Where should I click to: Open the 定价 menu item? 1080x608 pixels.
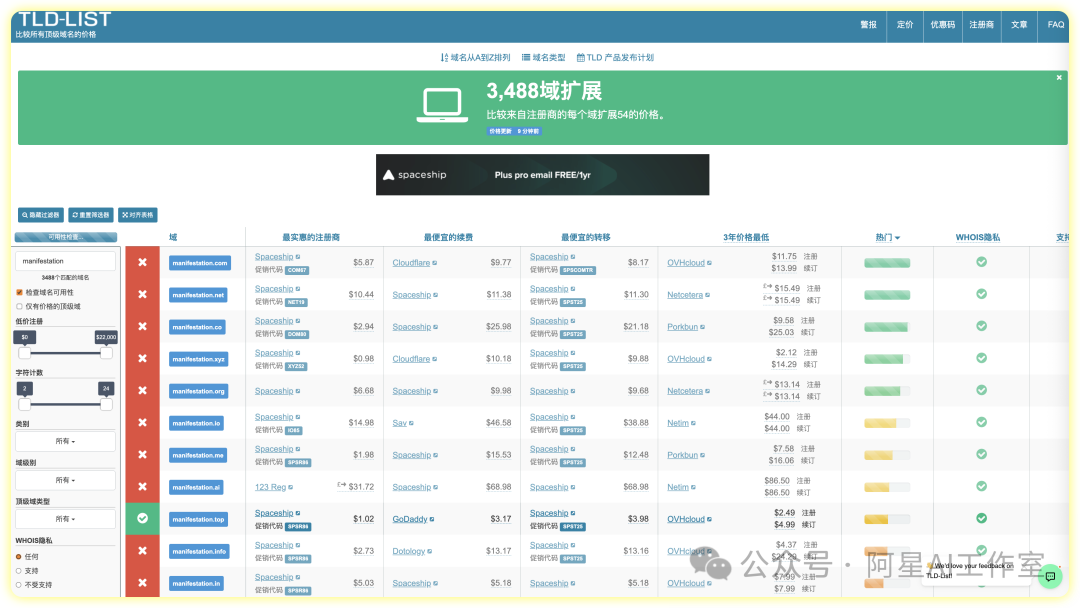(x=905, y=25)
